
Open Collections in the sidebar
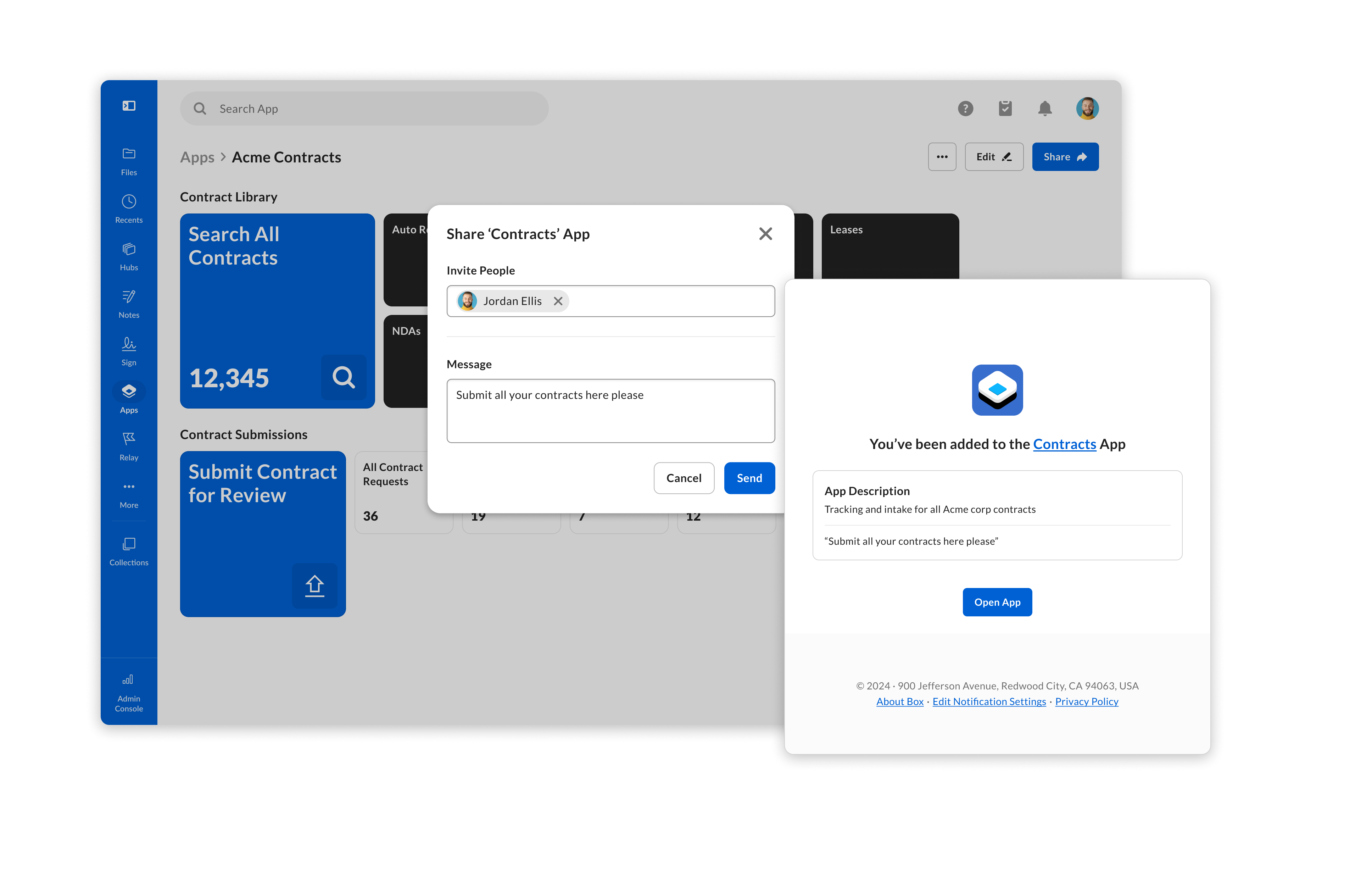(x=129, y=551)
